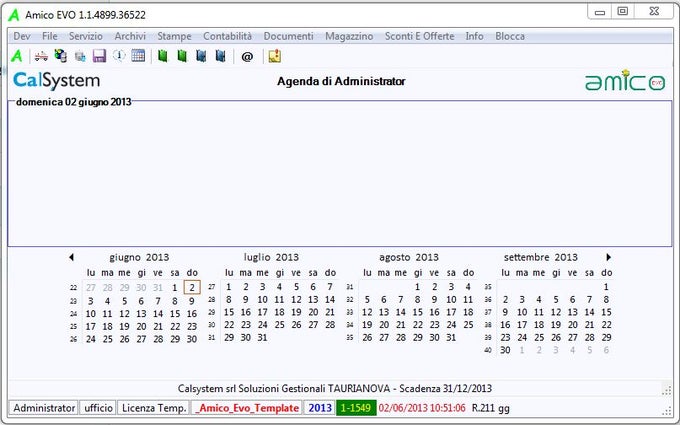
Task: Click the ambulance toolbar icon
Action: 41,56
